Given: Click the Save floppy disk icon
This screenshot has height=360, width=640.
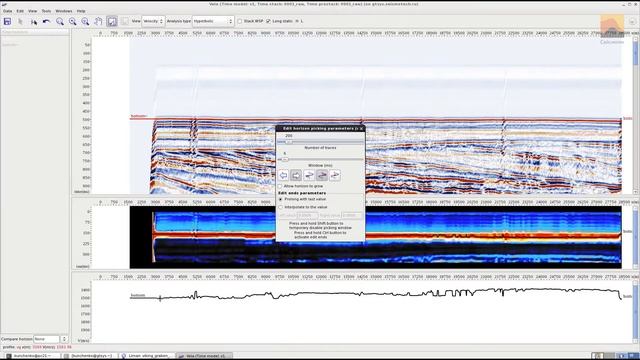Looking at the screenshot, I should coord(7,21).
